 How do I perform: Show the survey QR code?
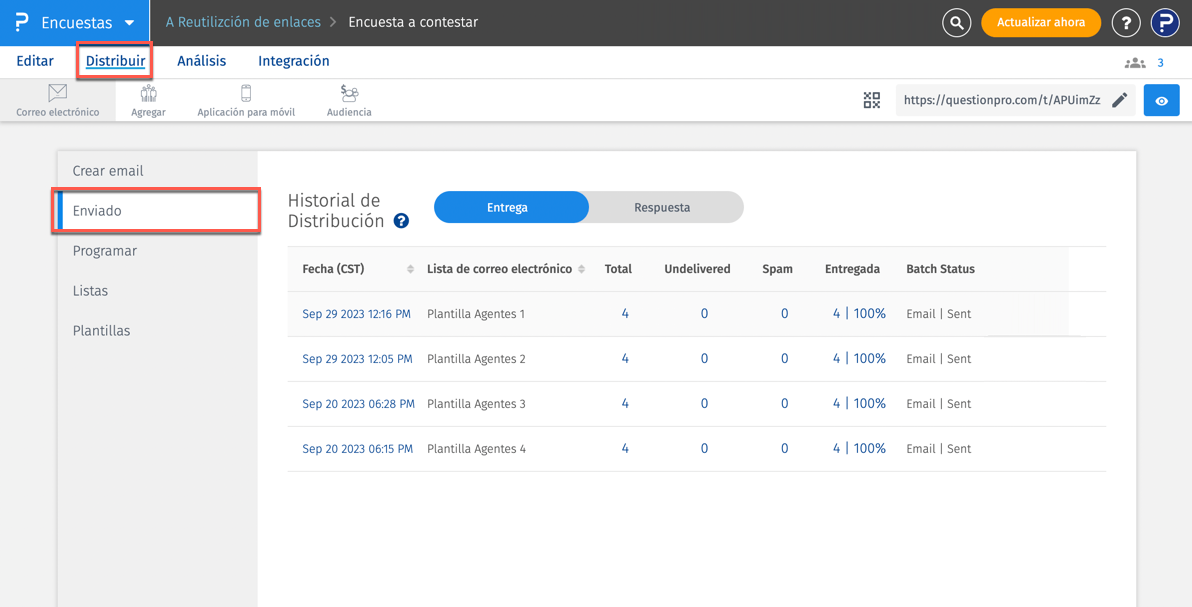coord(872,100)
